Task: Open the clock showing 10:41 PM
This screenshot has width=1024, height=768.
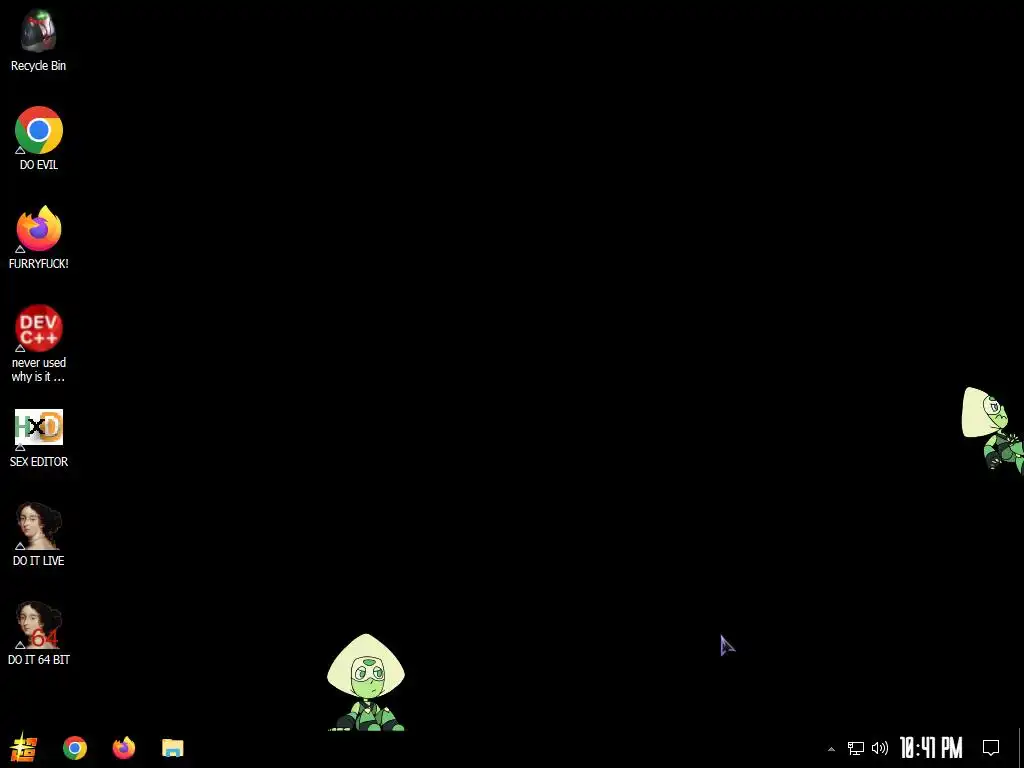Action: click(x=931, y=748)
